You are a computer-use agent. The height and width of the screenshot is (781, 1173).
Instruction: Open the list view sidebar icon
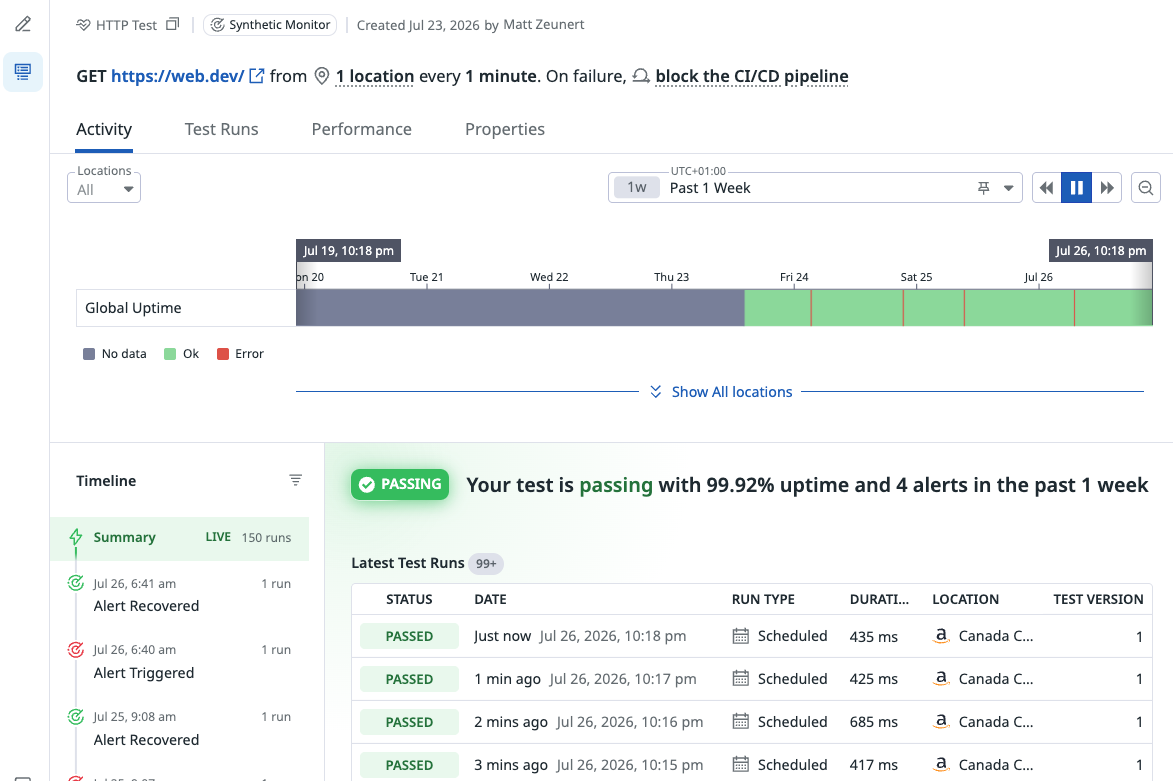click(23, 72)
